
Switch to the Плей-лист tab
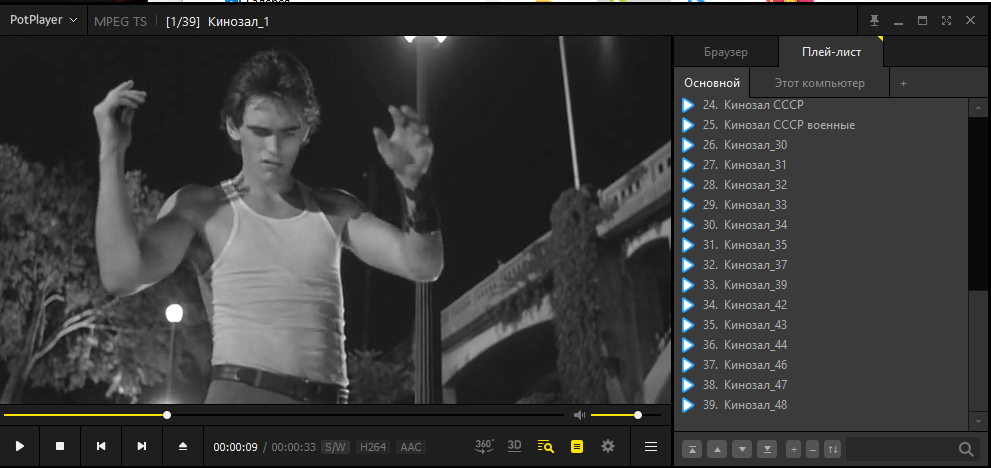click(831, 52)
